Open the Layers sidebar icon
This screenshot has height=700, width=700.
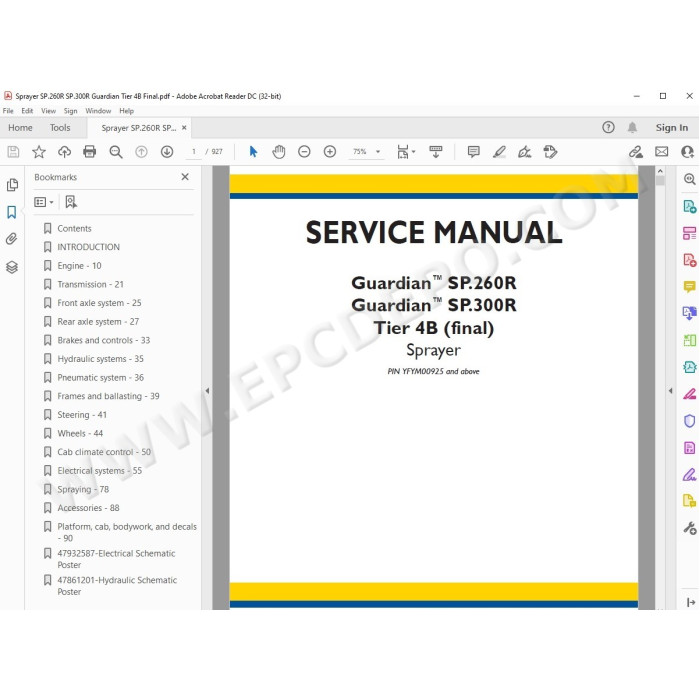click(12, 267)
